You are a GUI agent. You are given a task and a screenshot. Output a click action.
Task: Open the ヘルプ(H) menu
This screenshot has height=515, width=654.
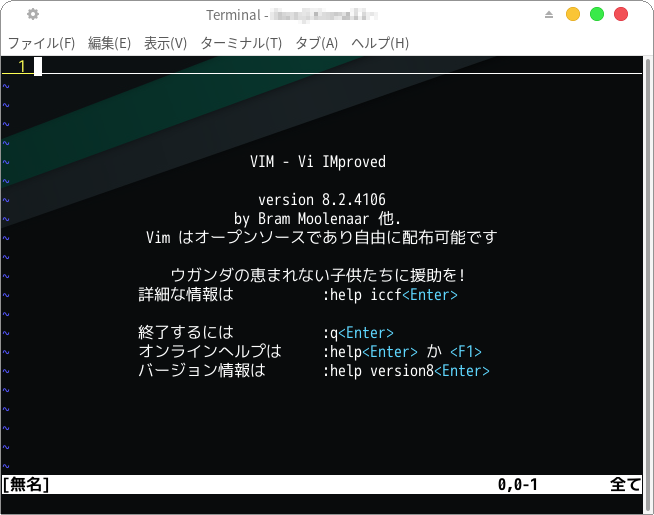coord(380,43)
